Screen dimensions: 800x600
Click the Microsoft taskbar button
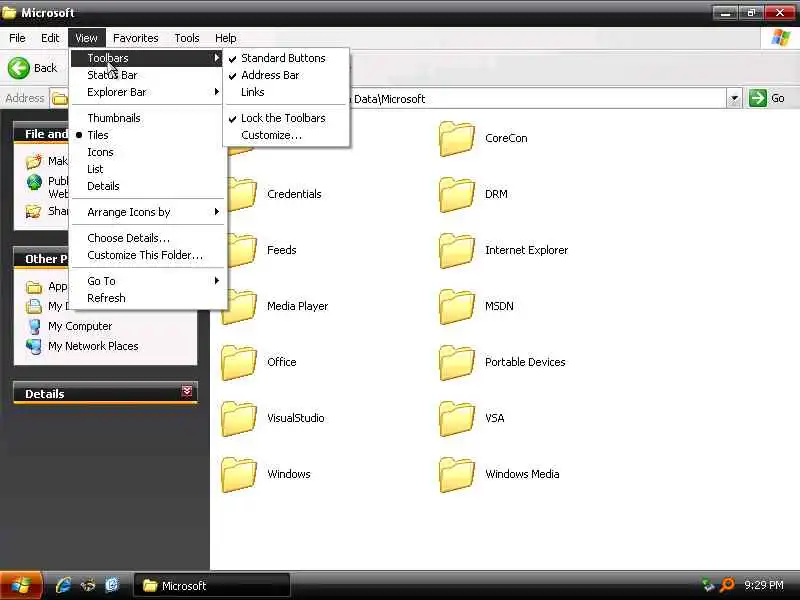(212, 586)
